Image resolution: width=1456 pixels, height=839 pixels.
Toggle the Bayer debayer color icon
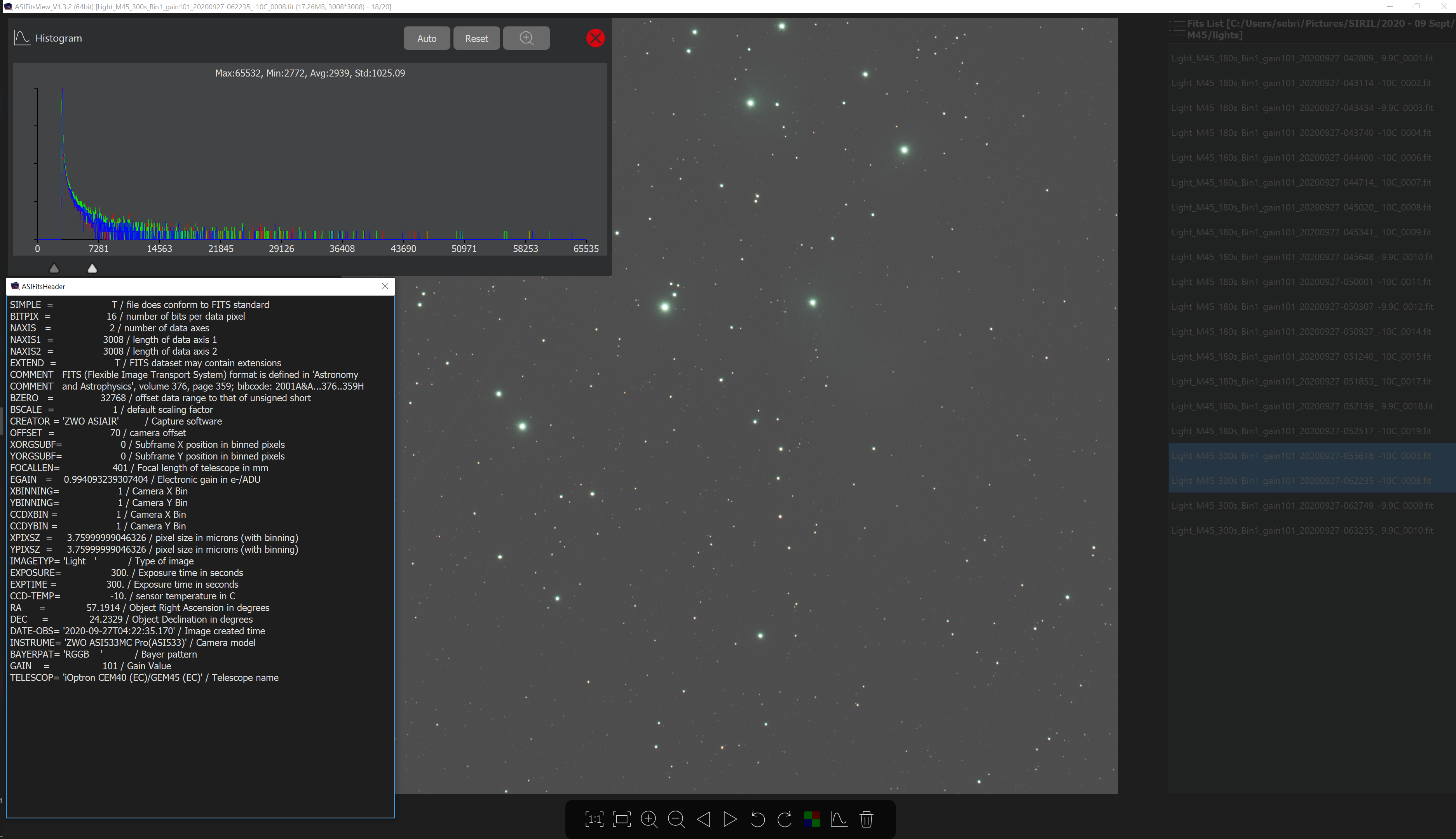(812, 819)
